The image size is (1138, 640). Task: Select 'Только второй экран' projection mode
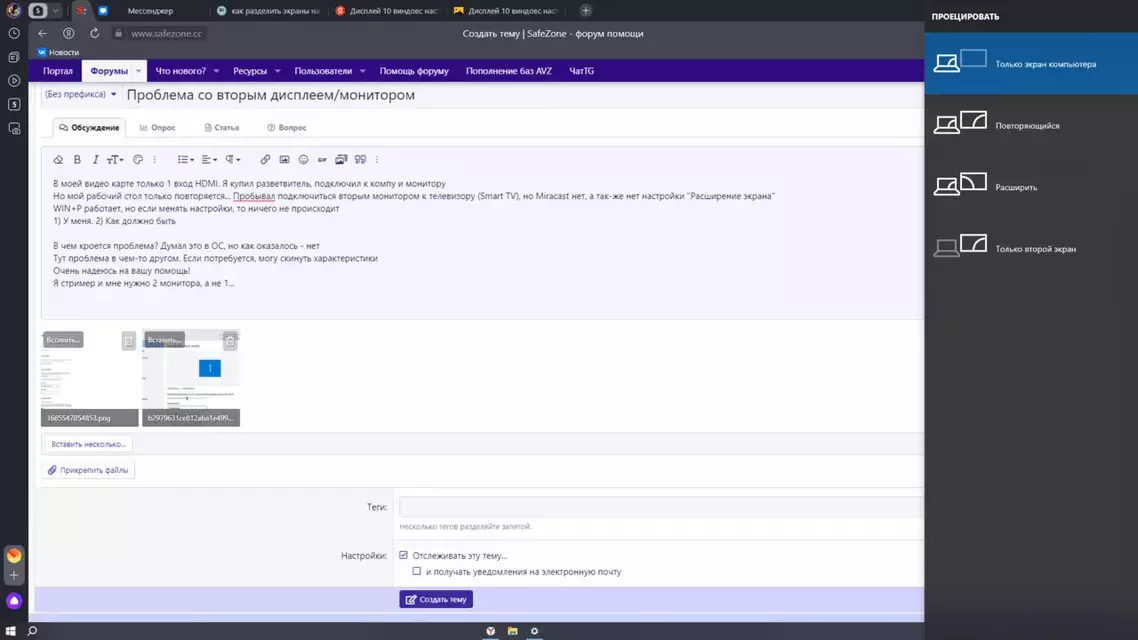pyautogui.click(x=1031, y=249)
